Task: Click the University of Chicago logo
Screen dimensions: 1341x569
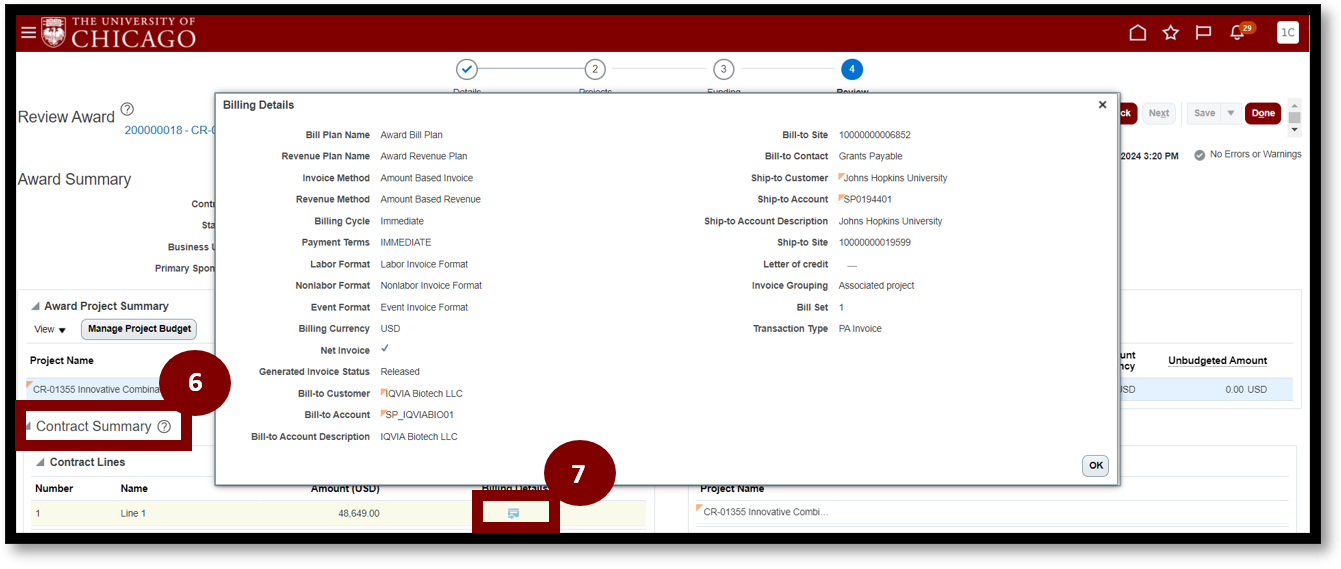Action: [x=119, y=33]
